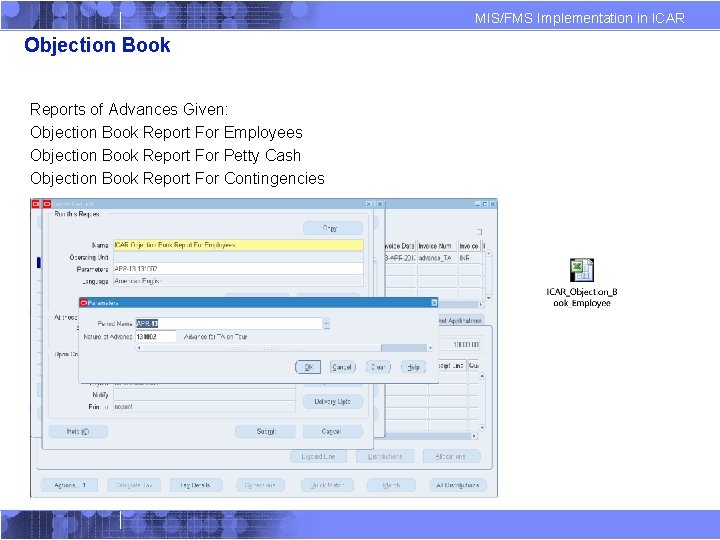Click the Corrections button
Image resolution: width=720 pixels, height=540 pixels.
click(x=260, y=485)
